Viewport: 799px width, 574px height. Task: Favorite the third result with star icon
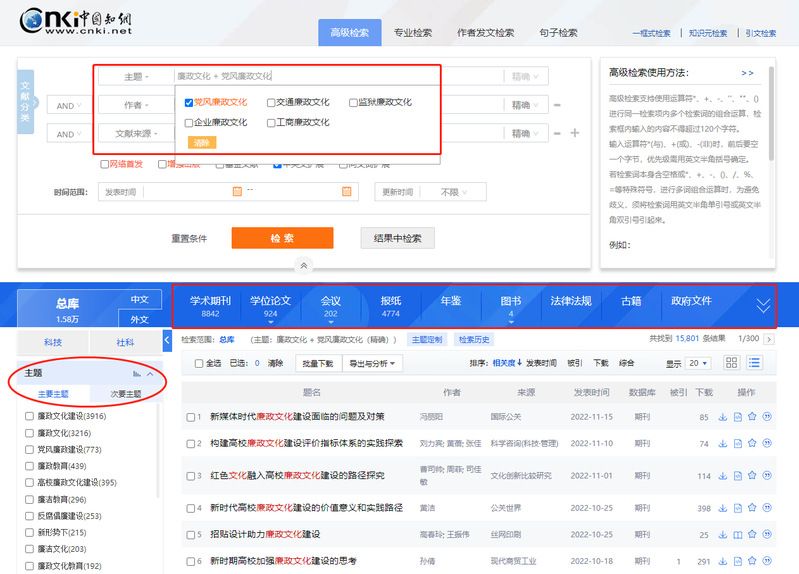pyautogui.click(x=751, y=475)
